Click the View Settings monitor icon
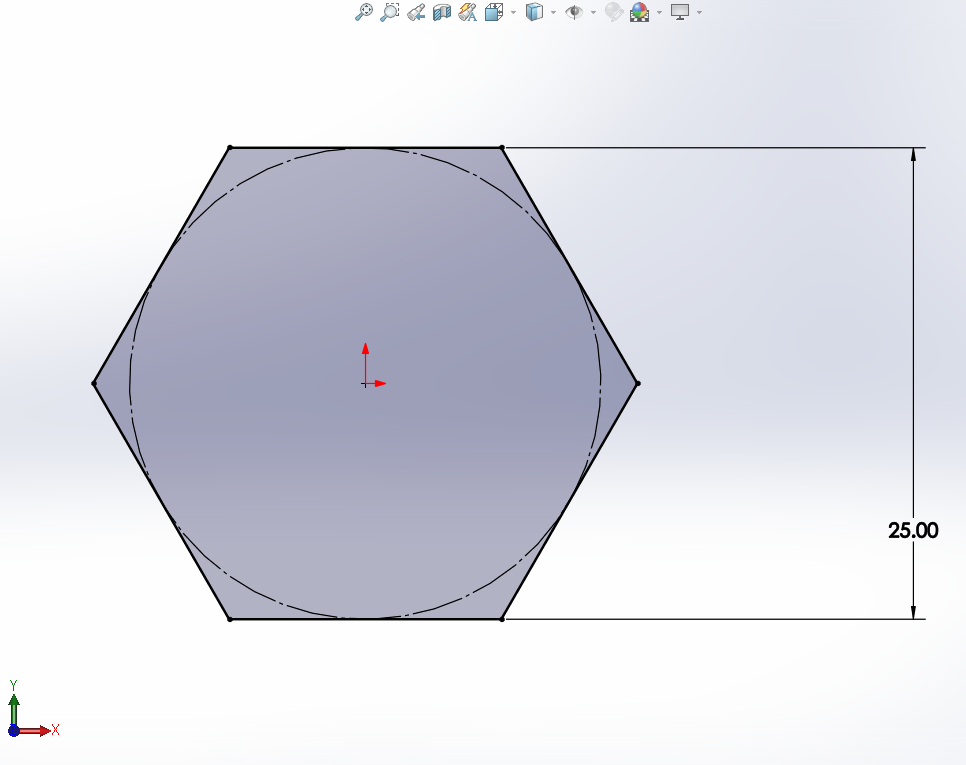The image size is (966, 765). coord(680,12)
